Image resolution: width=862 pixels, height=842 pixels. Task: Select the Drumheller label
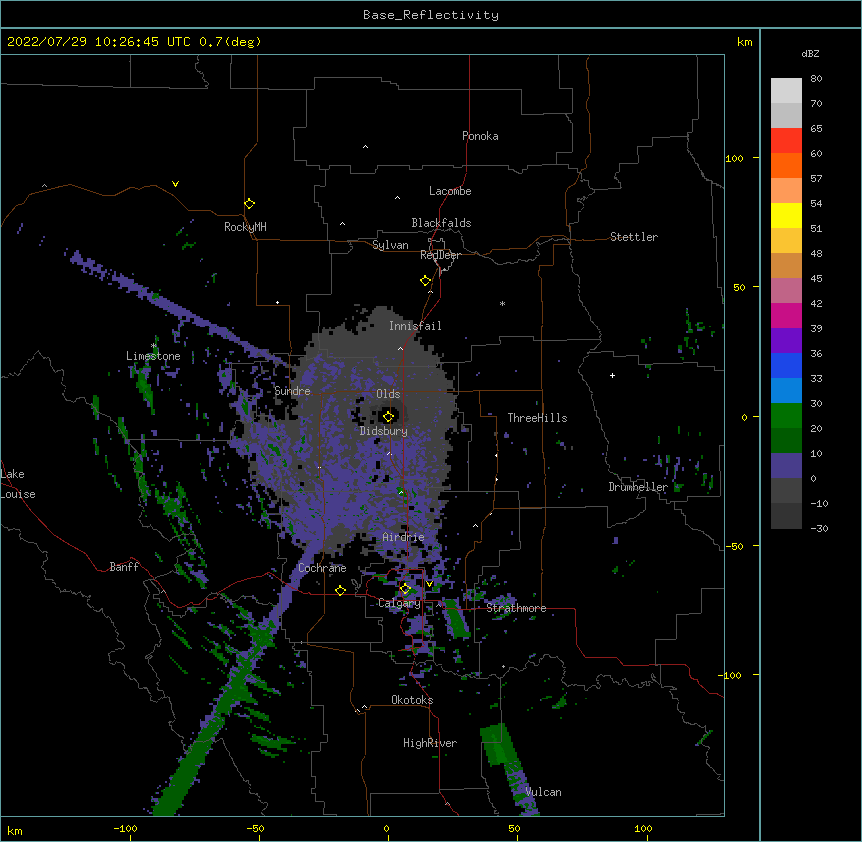[x=638, y=487]
